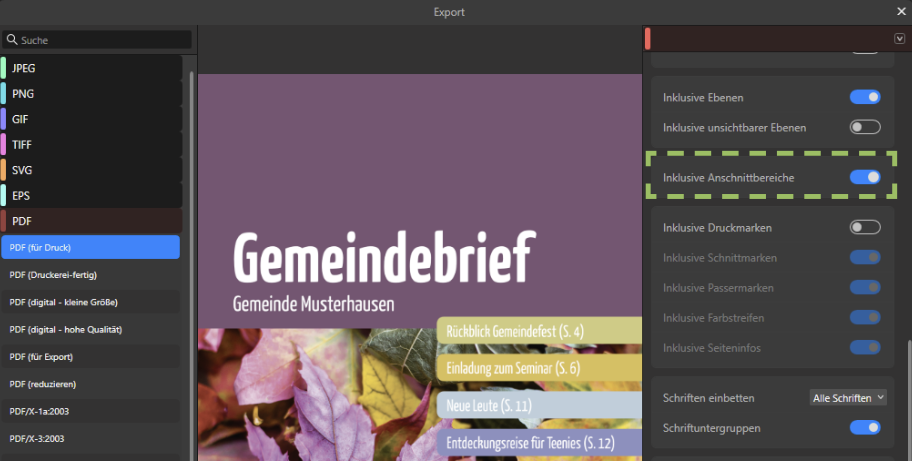Screen dimensions: 912x461
Task: Select the JPEG export format
Action: tap(91, 68)
